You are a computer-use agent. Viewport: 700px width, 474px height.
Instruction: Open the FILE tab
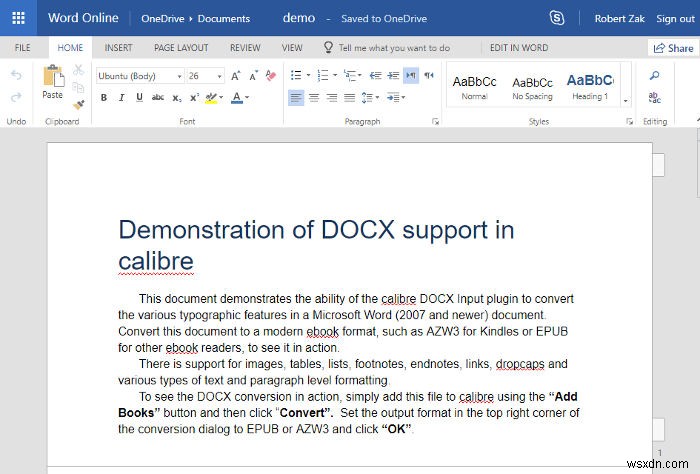click(x=22, y=48)
